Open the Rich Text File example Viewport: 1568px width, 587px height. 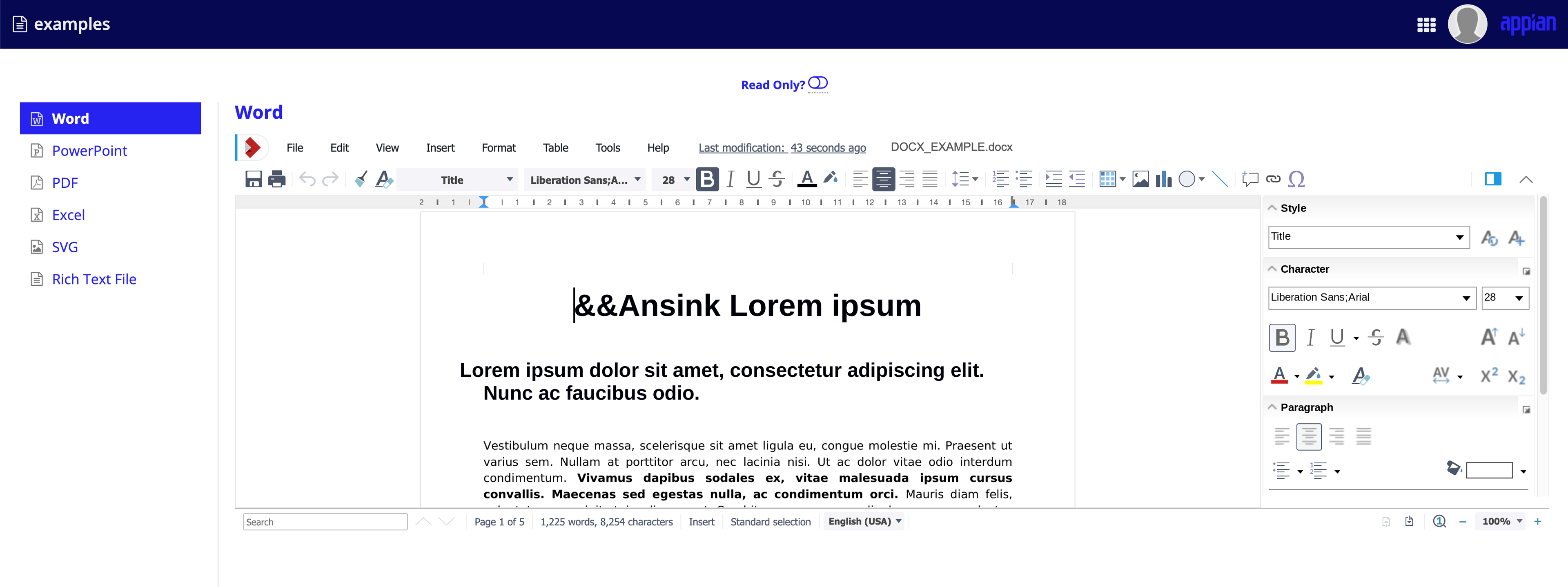94,279
